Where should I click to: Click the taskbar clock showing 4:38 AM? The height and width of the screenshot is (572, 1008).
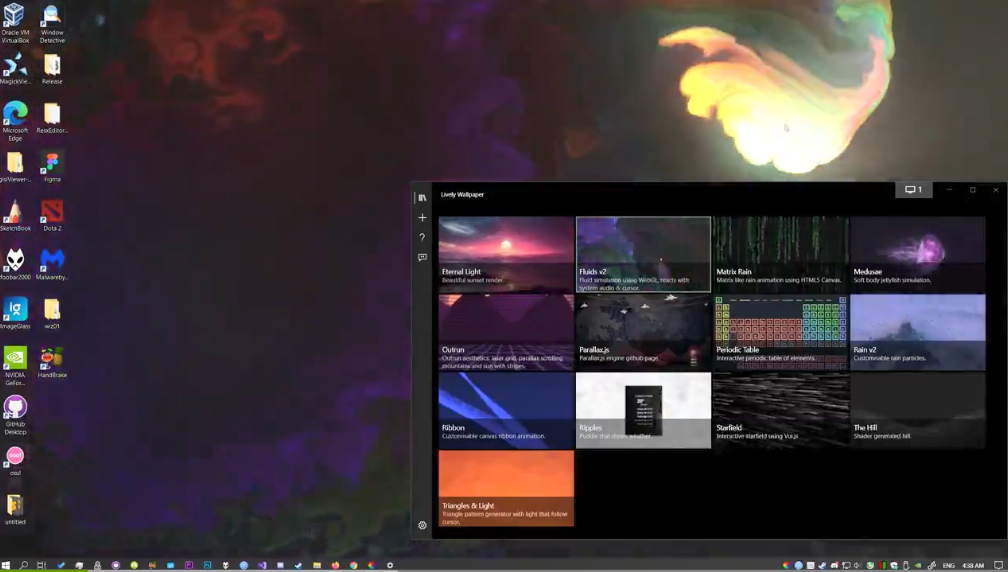click(x=973, y=566)
